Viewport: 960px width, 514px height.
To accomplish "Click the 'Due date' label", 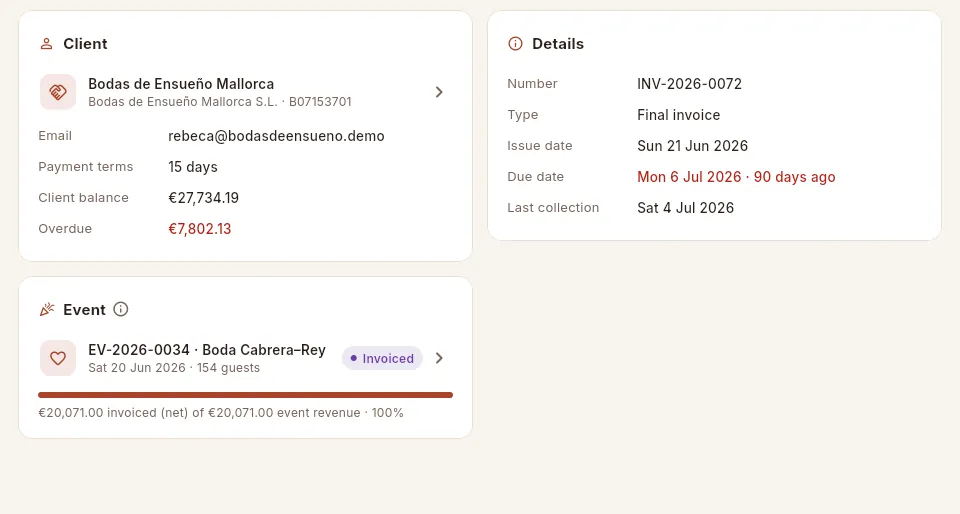I will 535,177.
